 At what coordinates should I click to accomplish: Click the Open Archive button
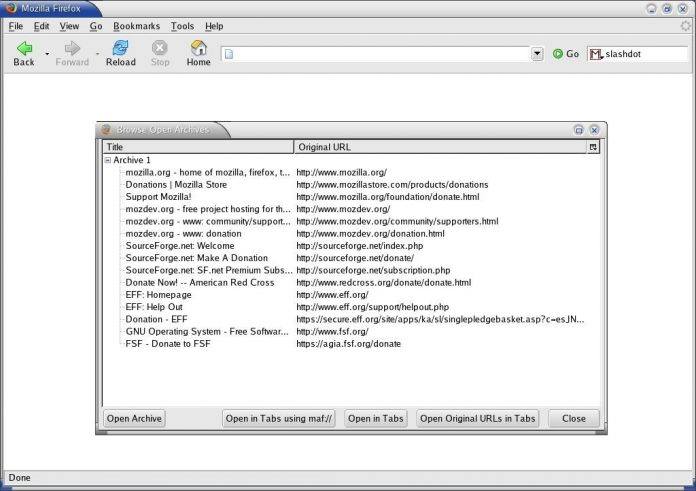tap(134, 419)
